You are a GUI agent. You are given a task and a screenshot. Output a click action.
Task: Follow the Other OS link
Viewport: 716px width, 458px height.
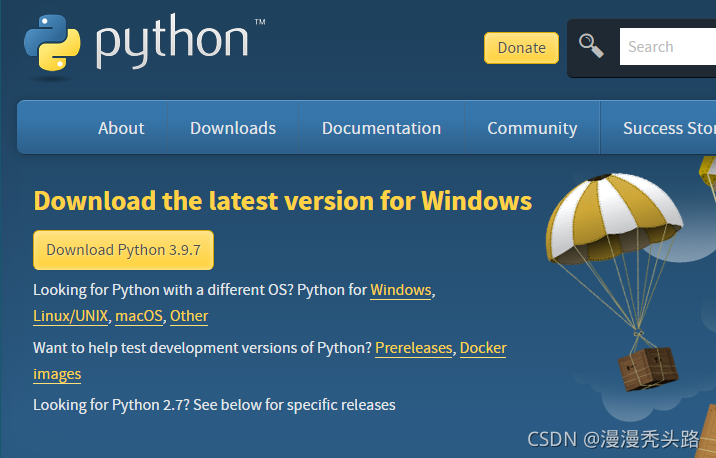click(189, 316)
